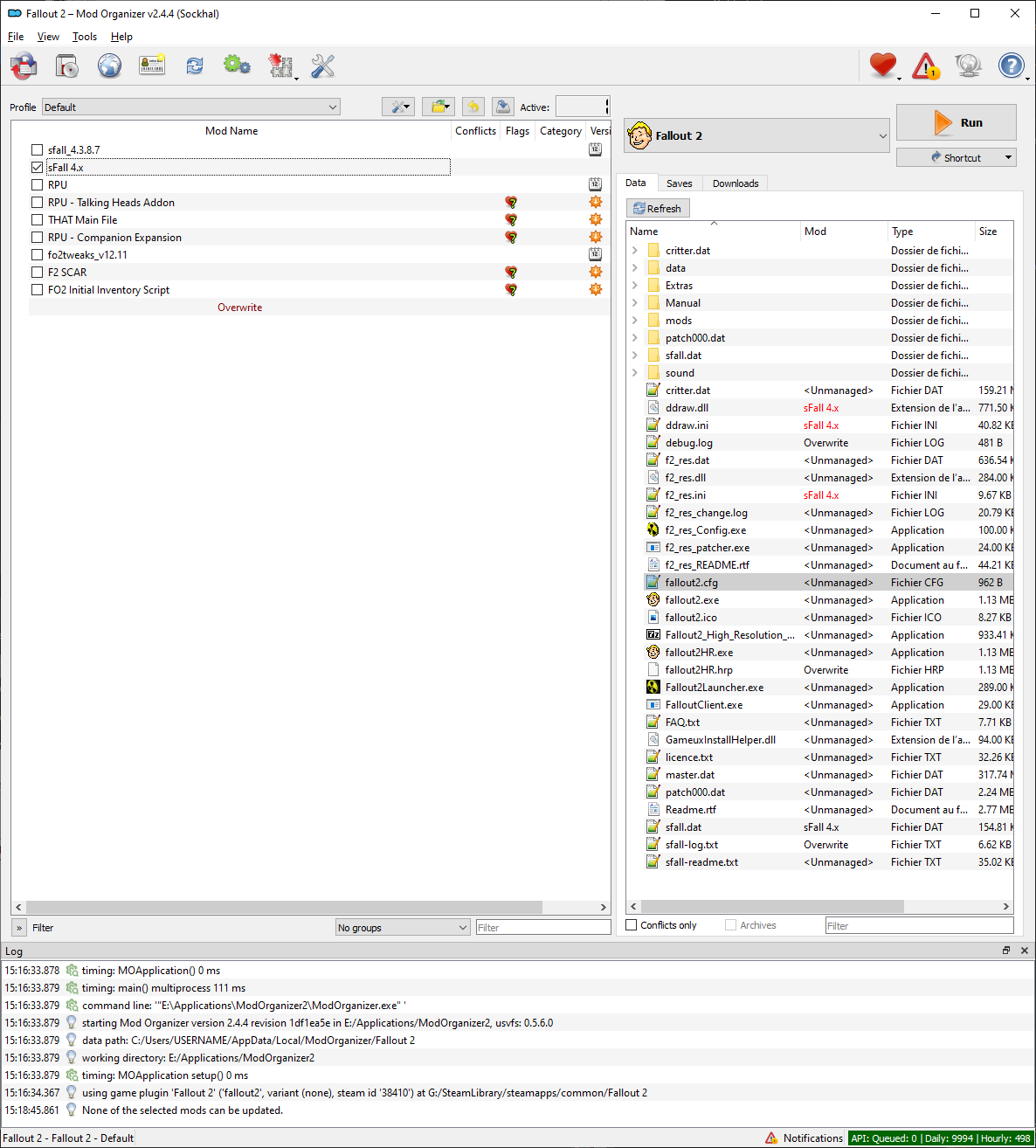Close the Log panel with X icon

(x=1025, y=951)
